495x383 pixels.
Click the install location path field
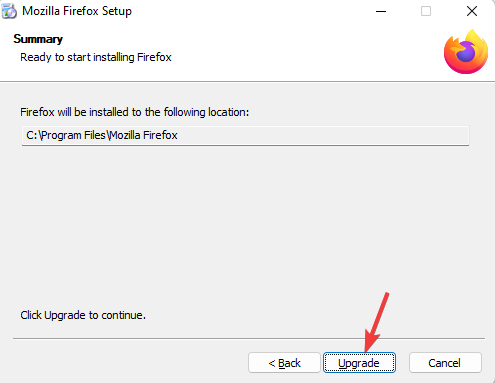coord(245,135)
